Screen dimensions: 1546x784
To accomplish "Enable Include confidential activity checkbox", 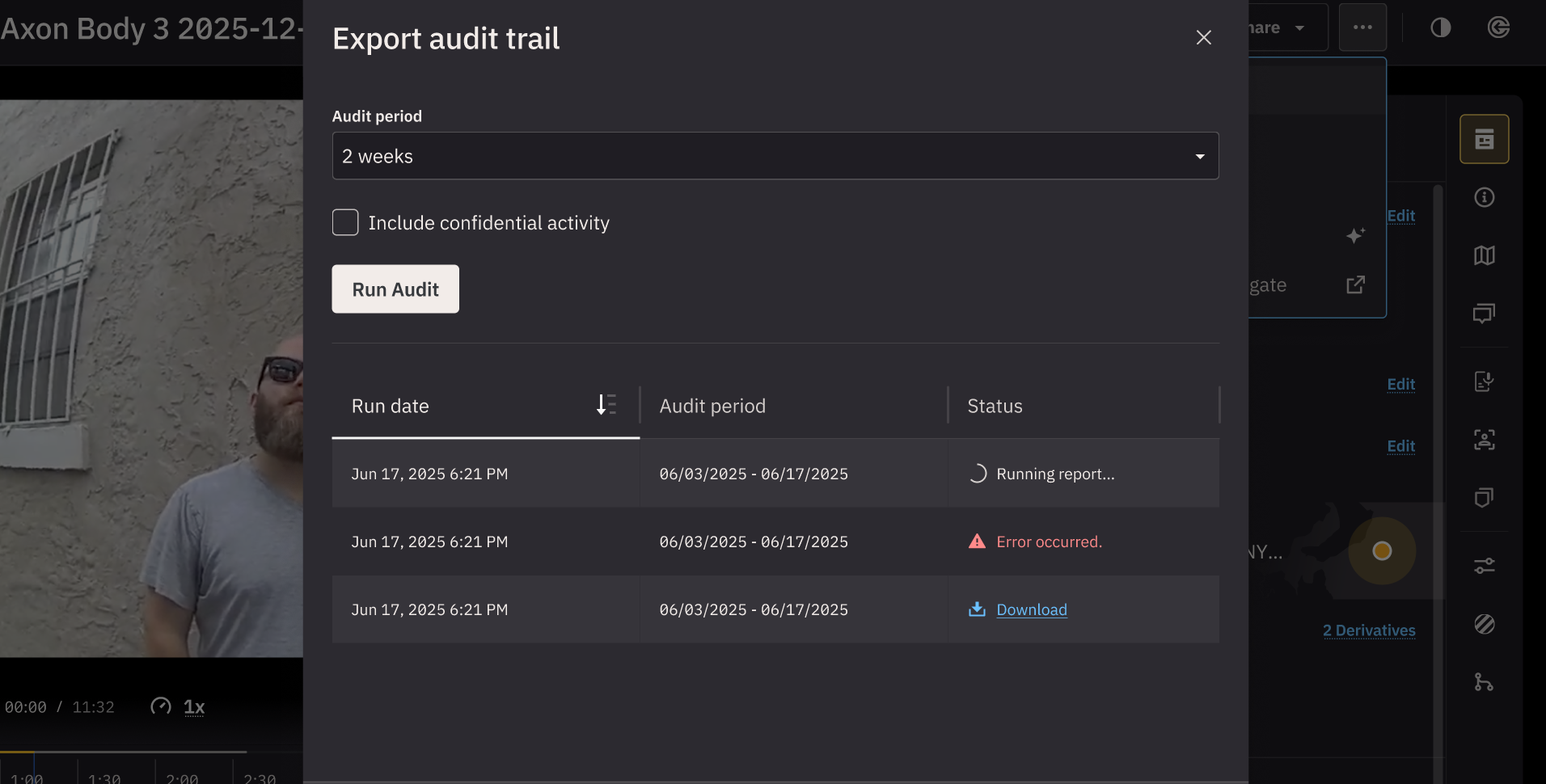I will coord(345,222).
